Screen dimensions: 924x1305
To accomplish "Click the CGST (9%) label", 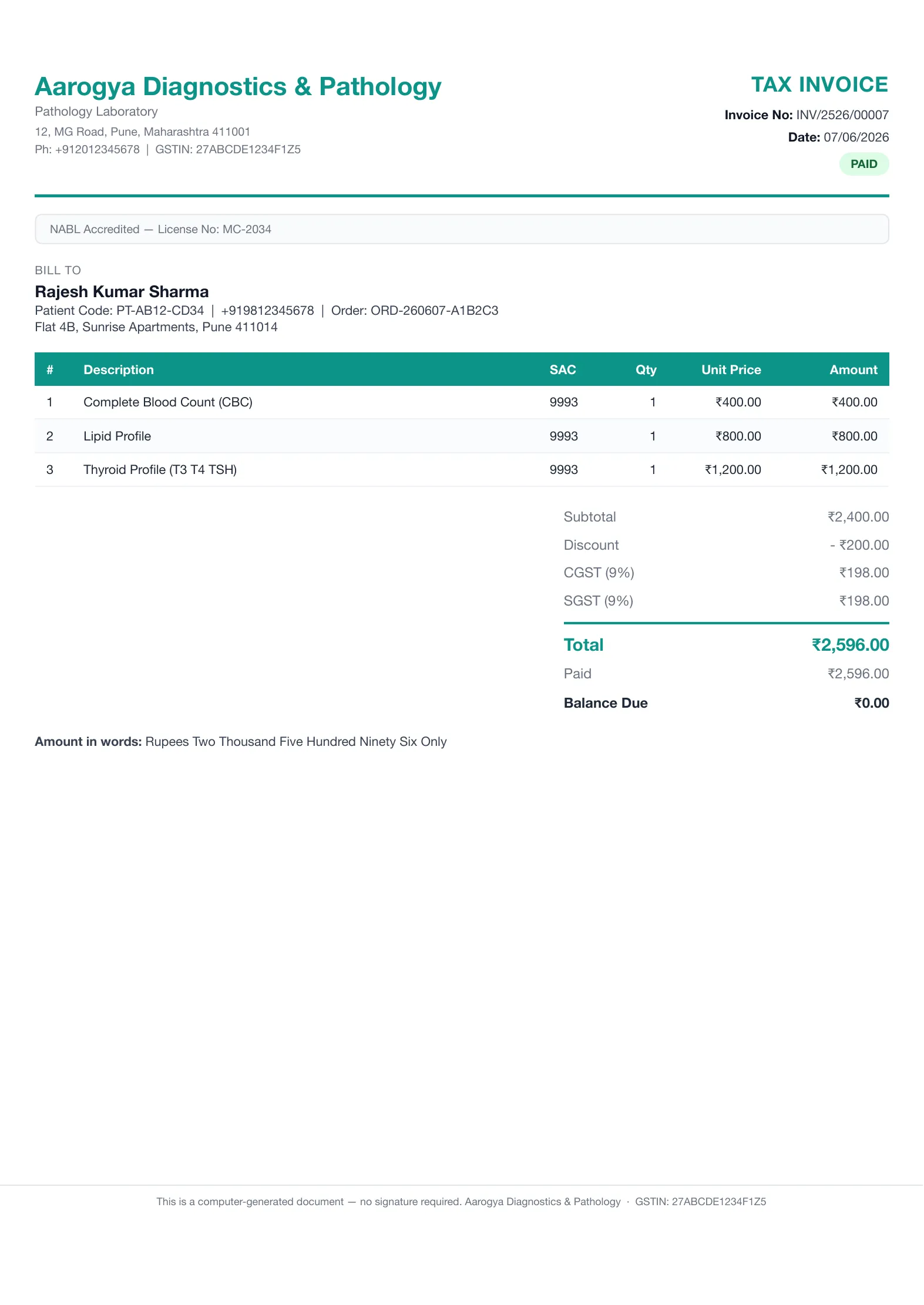I will (x=599, y=573).
